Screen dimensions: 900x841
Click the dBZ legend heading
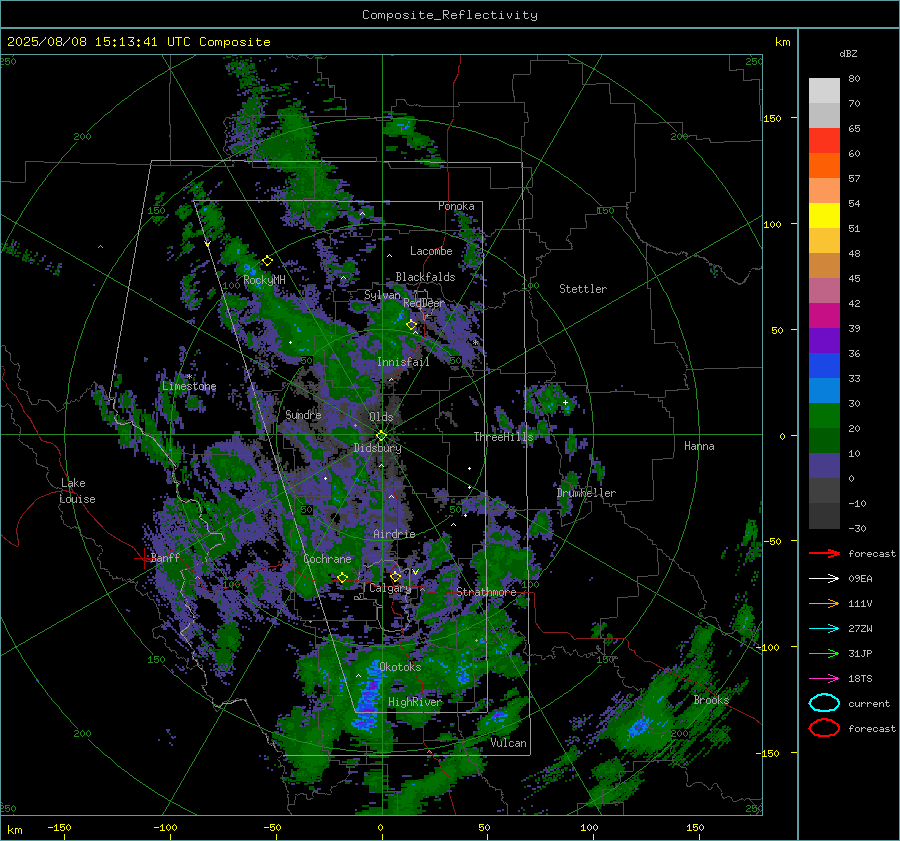(848, 53)
